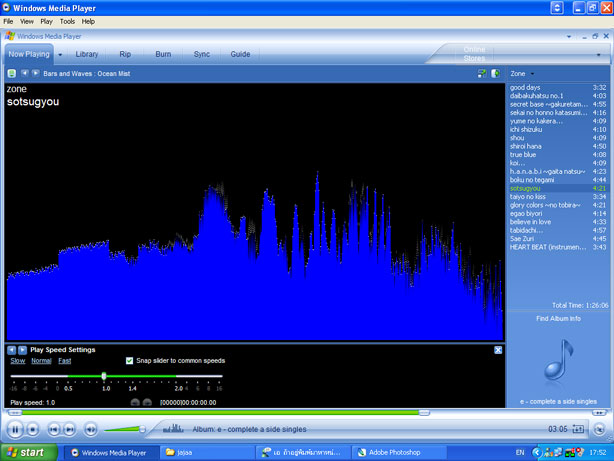Image resolution: width=614 pixels, height=461 pixels.
Task: Open the File menu
Action: click(8, 22)
